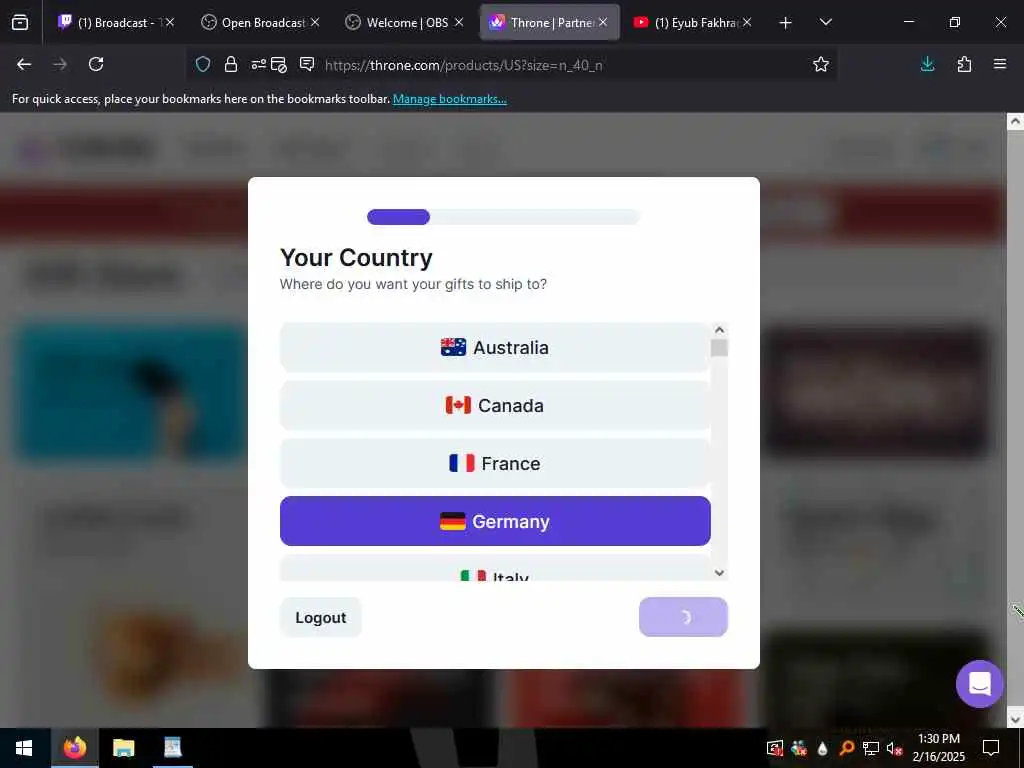Open the Firefox downloads panel

coord(927,64)
